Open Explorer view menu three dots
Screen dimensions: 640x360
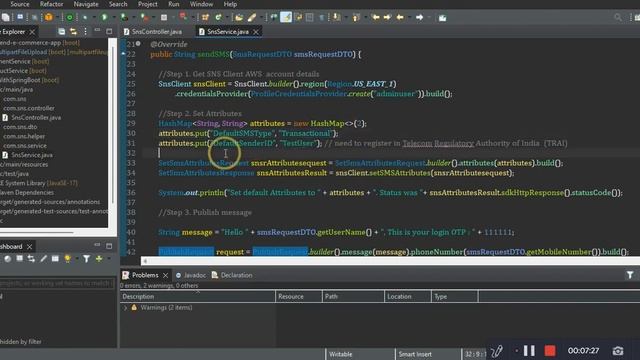click(x=85, y=31)
